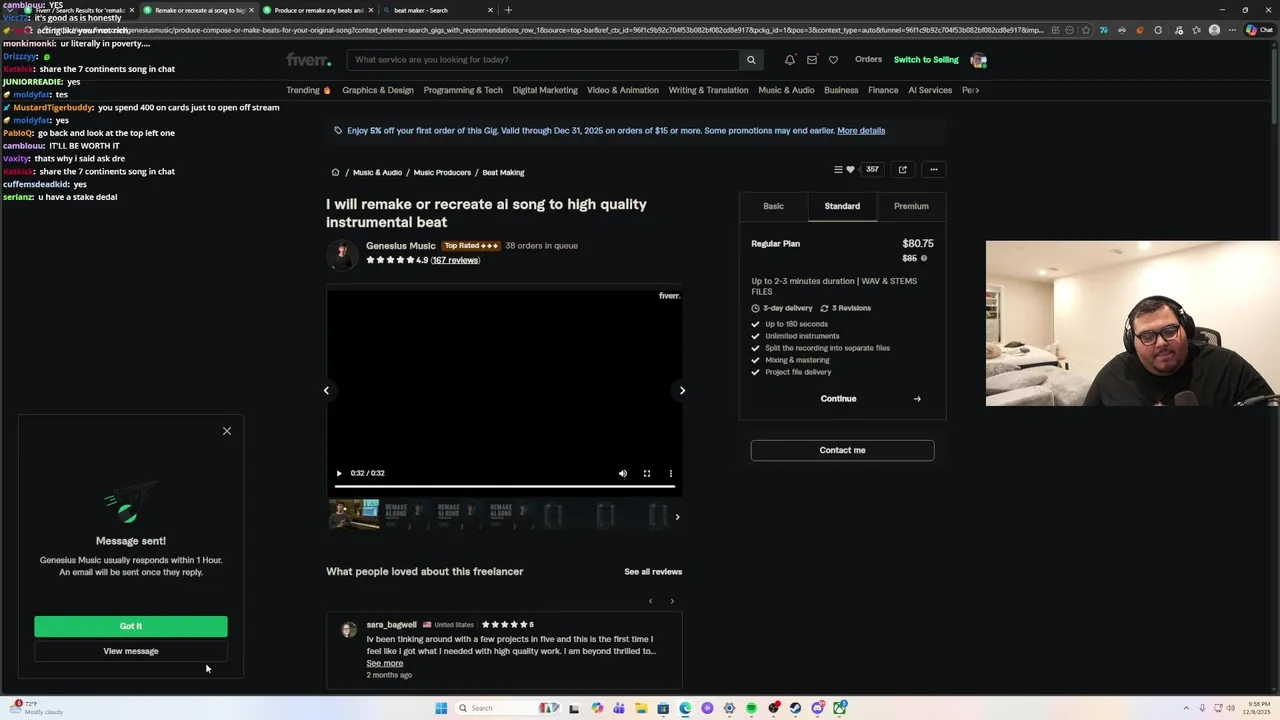Open a new browser tab

(x=508, y=10)
